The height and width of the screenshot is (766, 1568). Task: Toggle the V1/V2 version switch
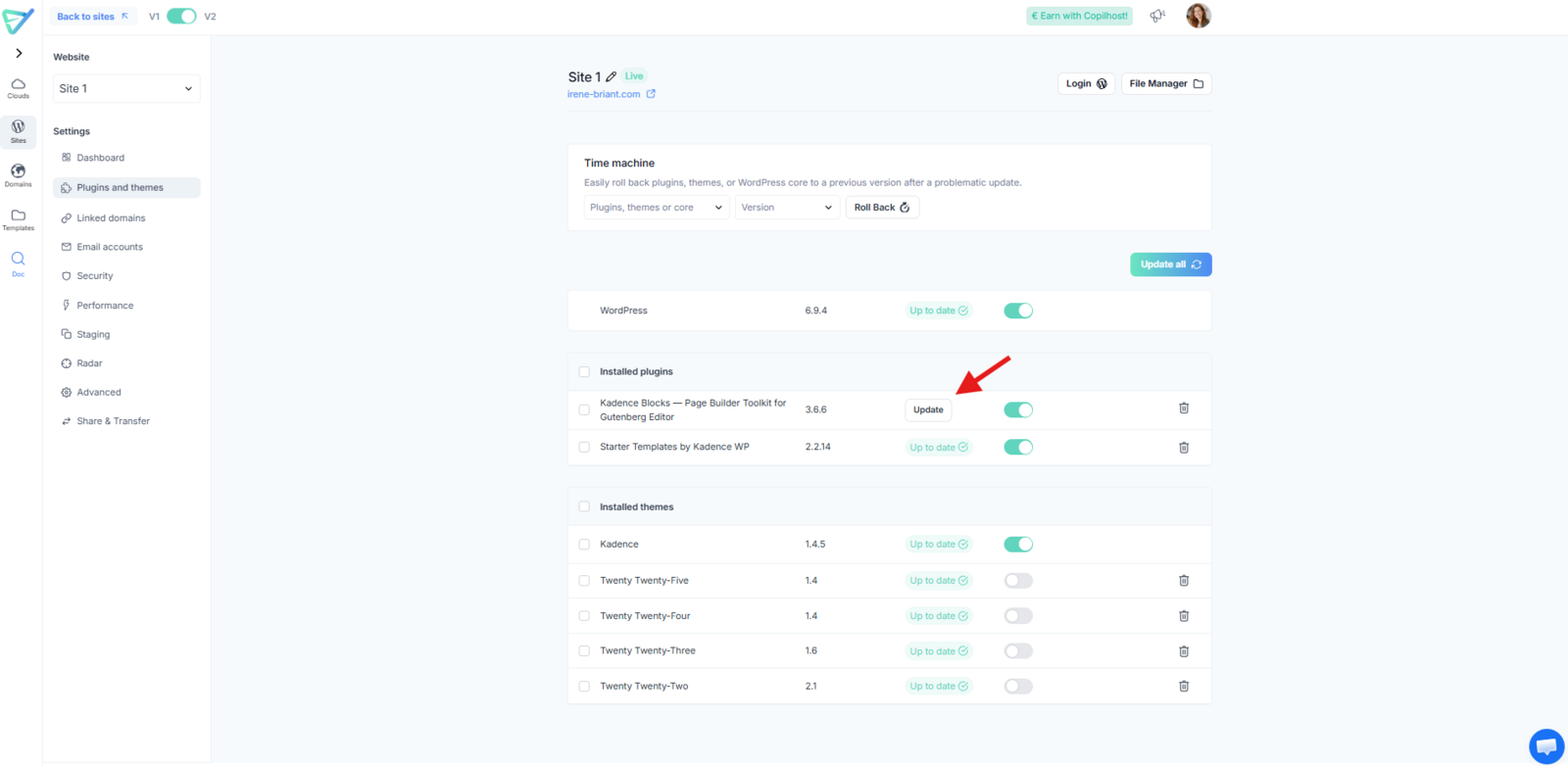point(181,16)
